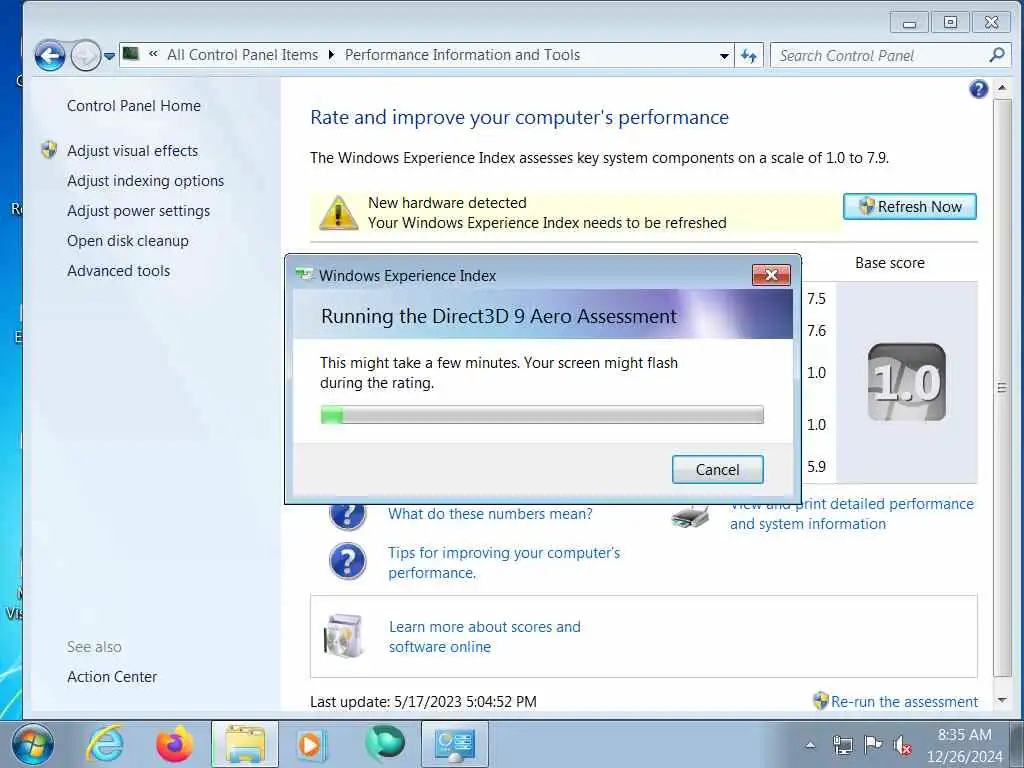Image resolution: width=1024 pixels, height=768 pixels.
Task: Open Windows Media Player on taskbar
Action: [x=310, y=744]
